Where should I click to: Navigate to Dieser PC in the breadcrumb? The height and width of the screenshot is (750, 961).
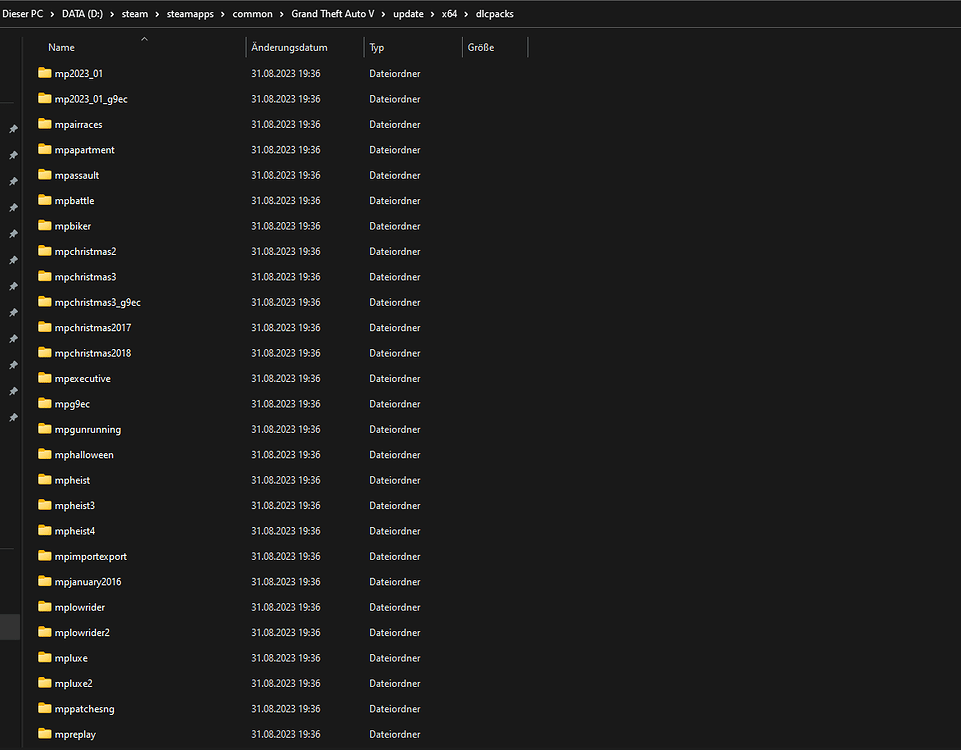[23, 14]
